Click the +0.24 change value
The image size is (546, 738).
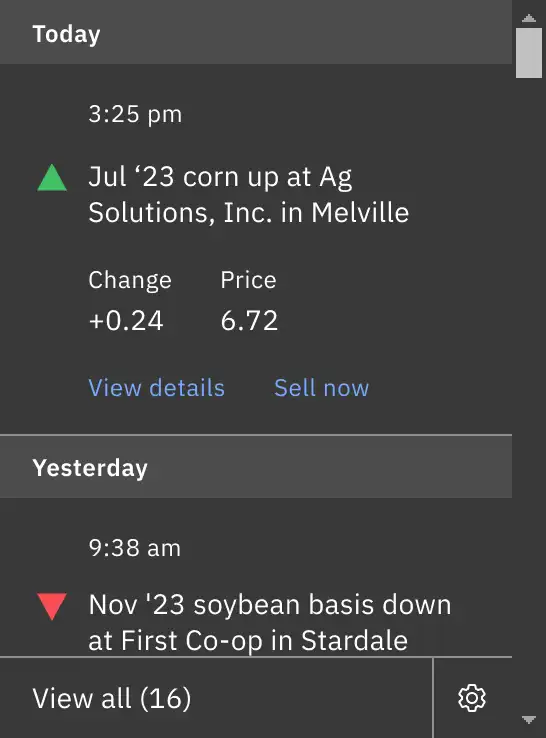click(126, 321)
